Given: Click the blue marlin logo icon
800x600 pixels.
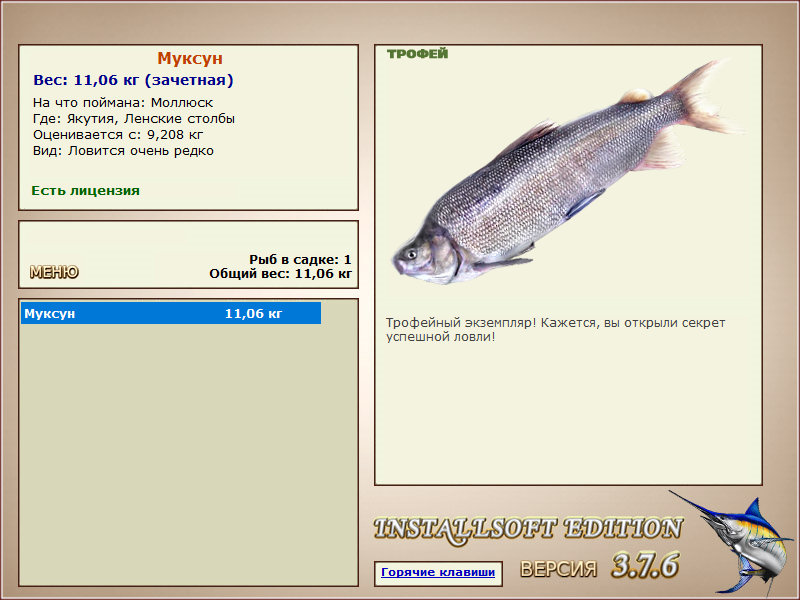Looking at the screenshot, I should tap(732, 542).
